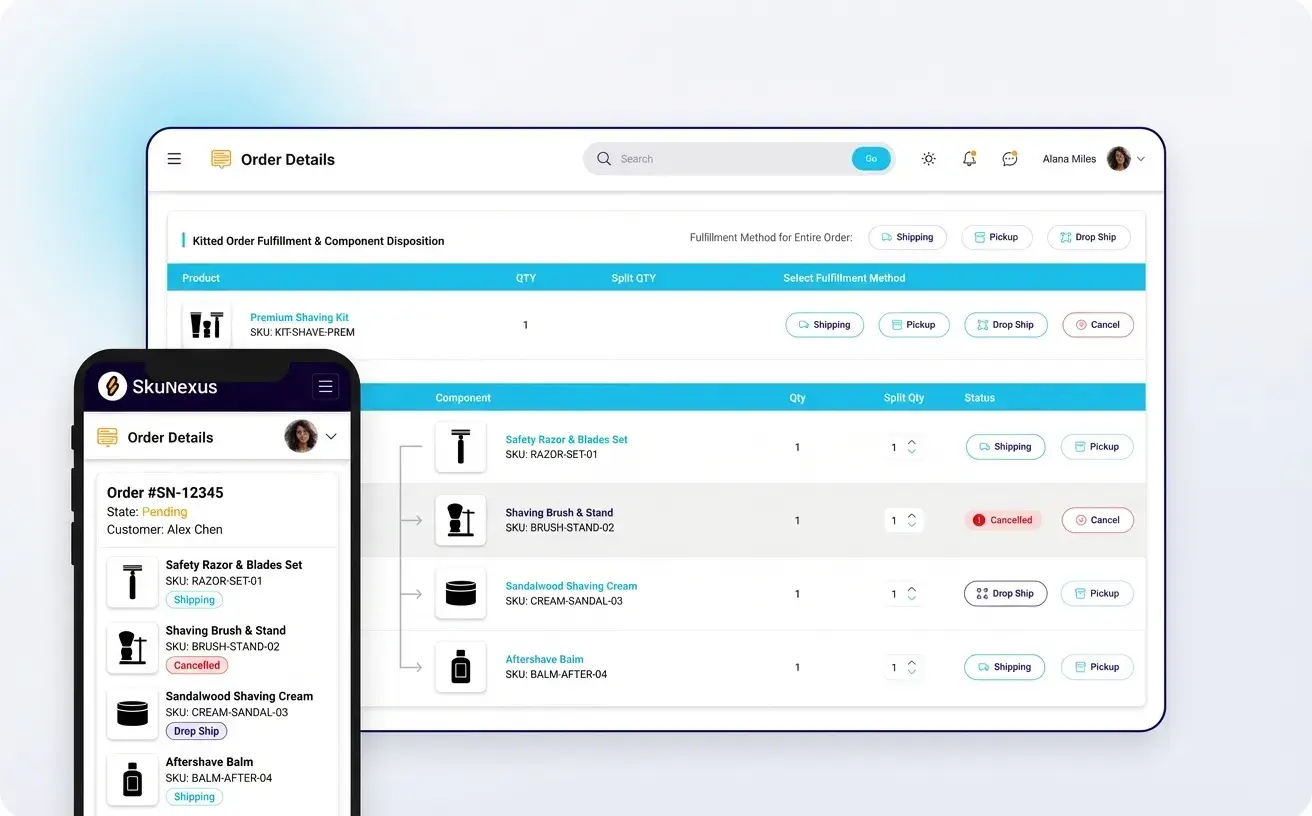This screenshot has height=816, width=1312.
Task: Click the Order Details page icon
Action: 221,159
